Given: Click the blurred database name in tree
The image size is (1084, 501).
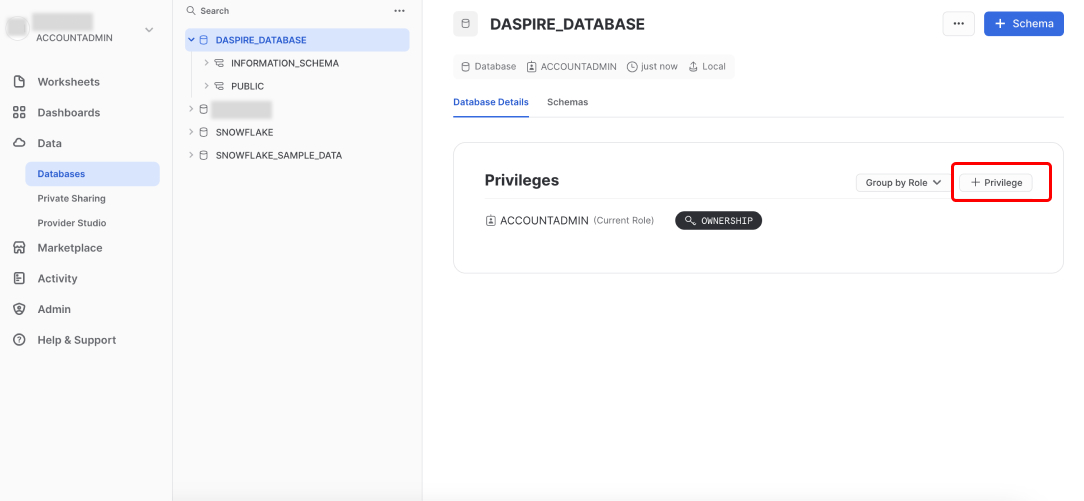Looking at the screenshot, I should coord(241,109).
